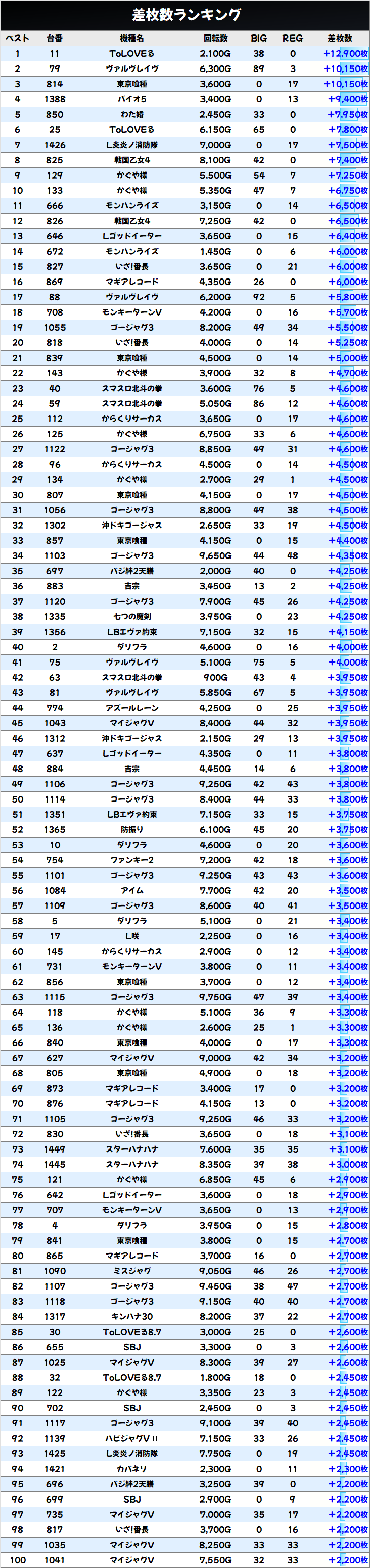Select the ベスト column header
The width and height of the screenshot is (370, 1568).
pyautogui.click(x=18, y=39)
